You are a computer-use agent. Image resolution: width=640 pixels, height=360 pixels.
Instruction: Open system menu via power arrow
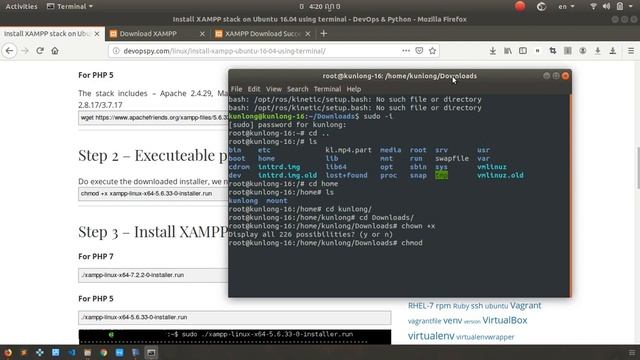(631, 7)
